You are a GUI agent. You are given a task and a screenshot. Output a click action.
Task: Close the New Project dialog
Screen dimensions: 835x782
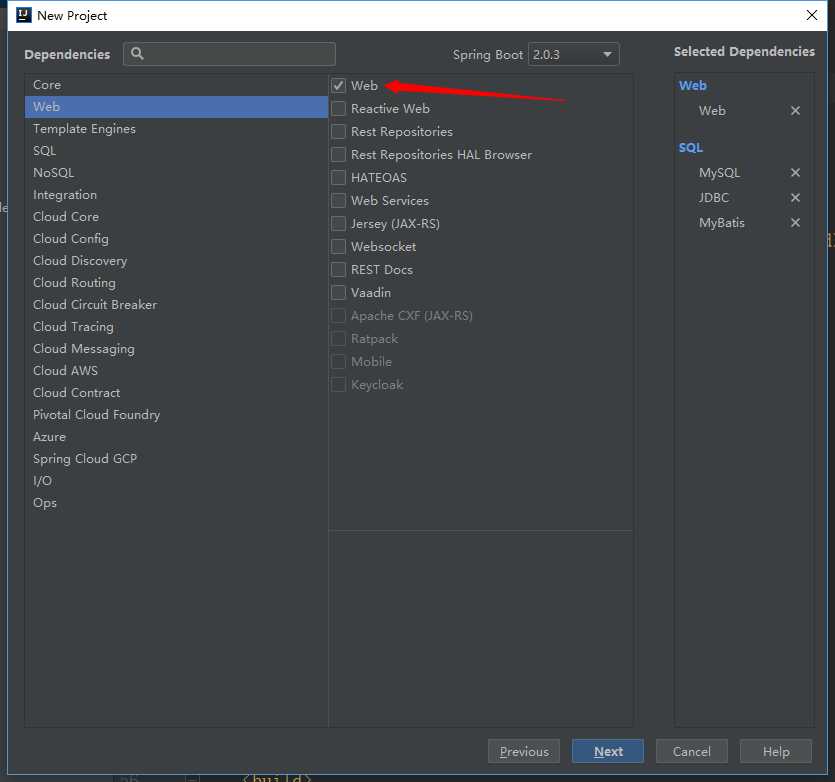pos(812,15)
